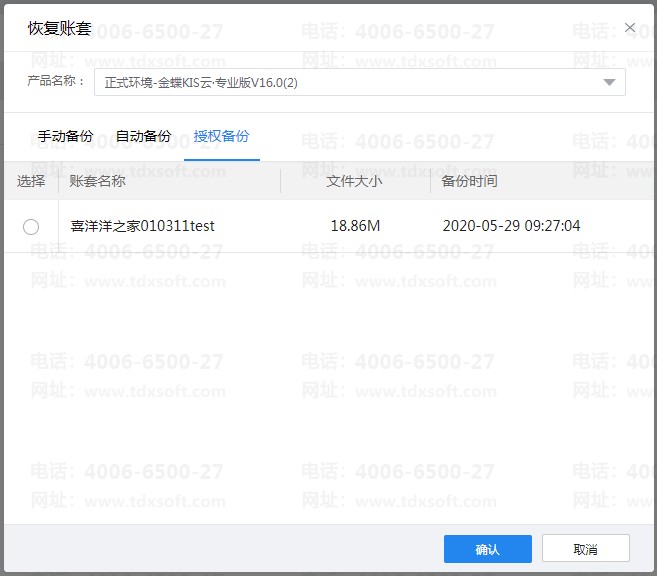Image resolution: width=657 pixels, height=576 pixels.
Task: Close the 恢复账套 dialog
Action: point(629,28)
